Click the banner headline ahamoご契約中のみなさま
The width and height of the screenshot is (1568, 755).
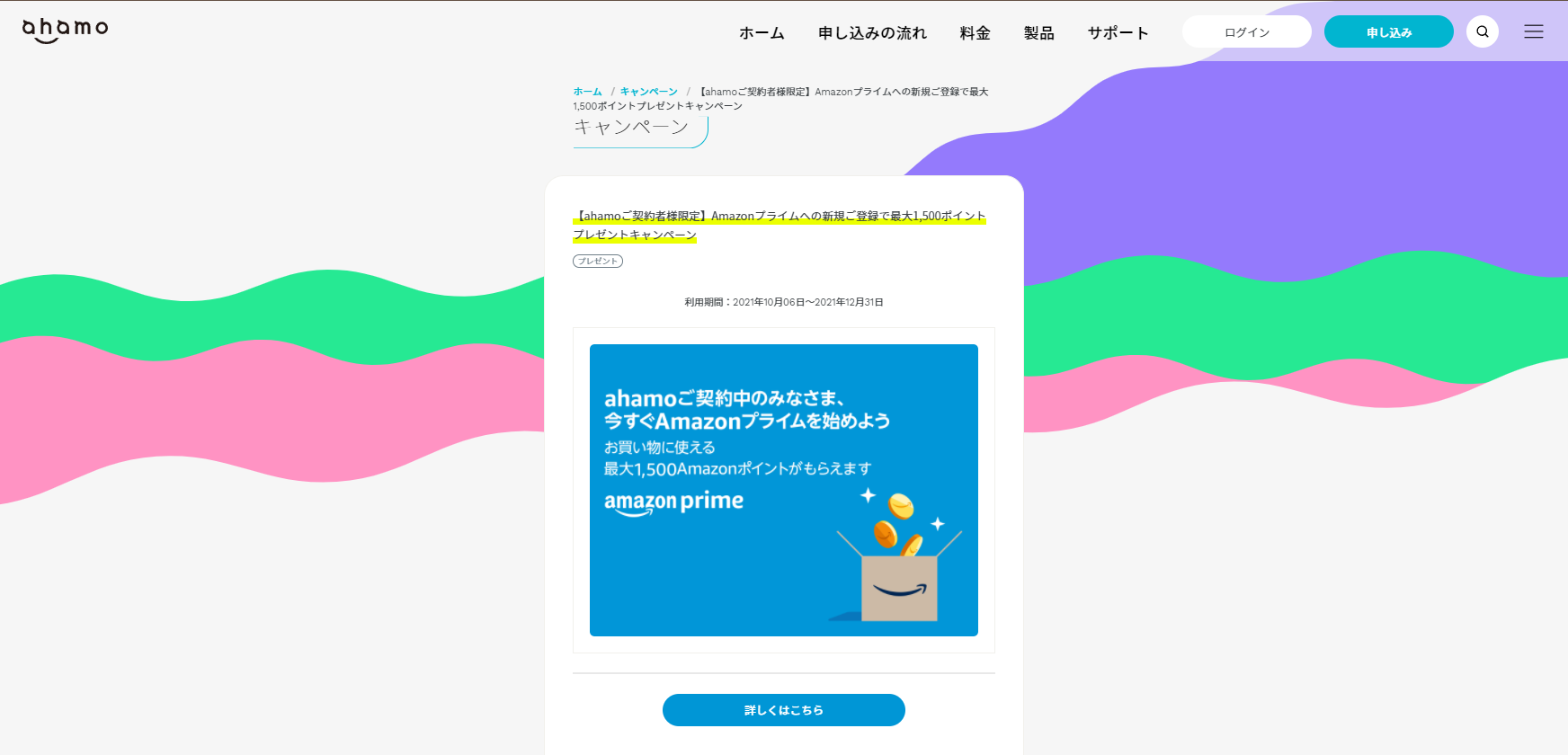724,398
